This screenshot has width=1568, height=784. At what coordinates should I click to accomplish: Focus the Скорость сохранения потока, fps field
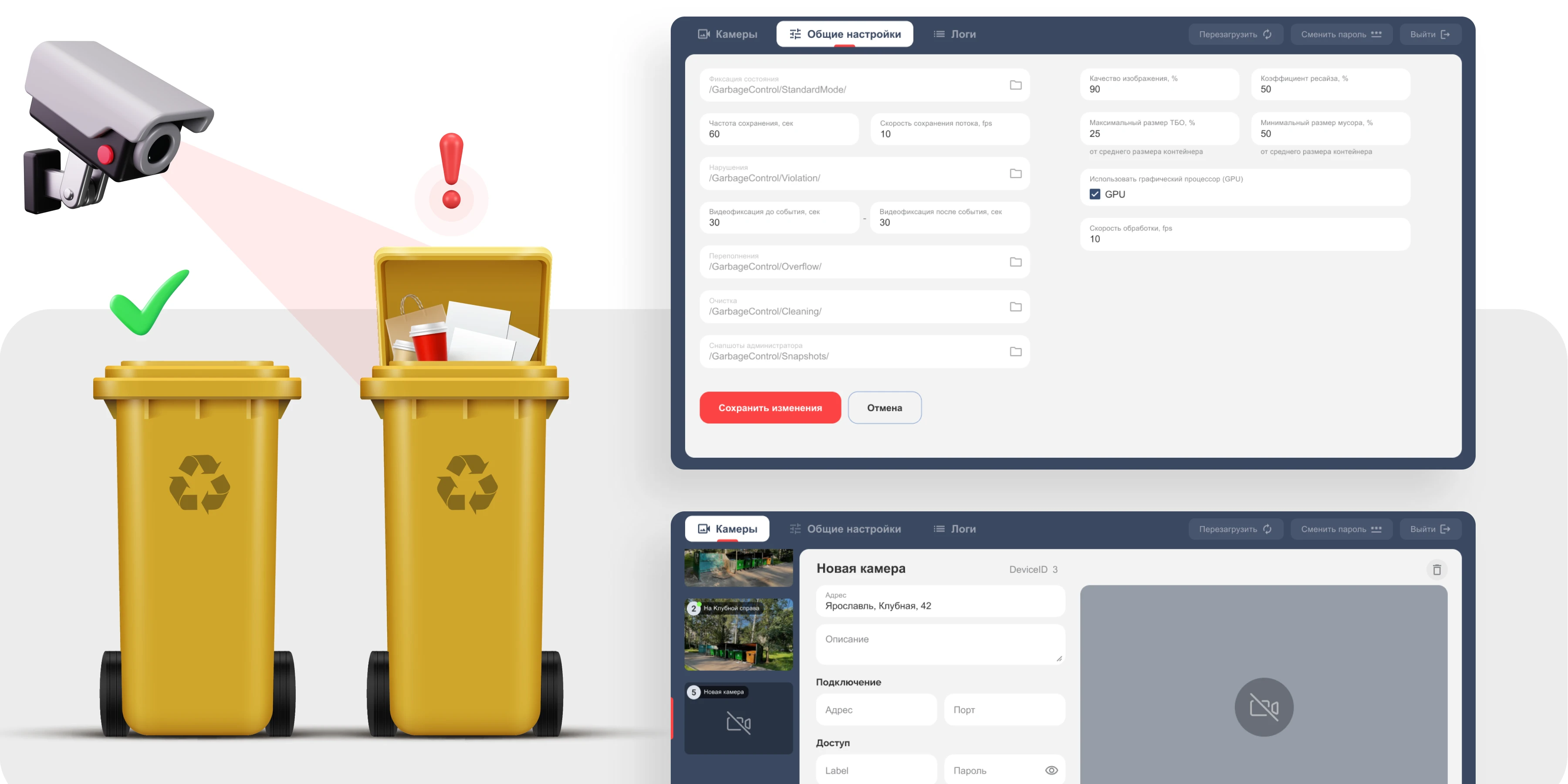950,129
